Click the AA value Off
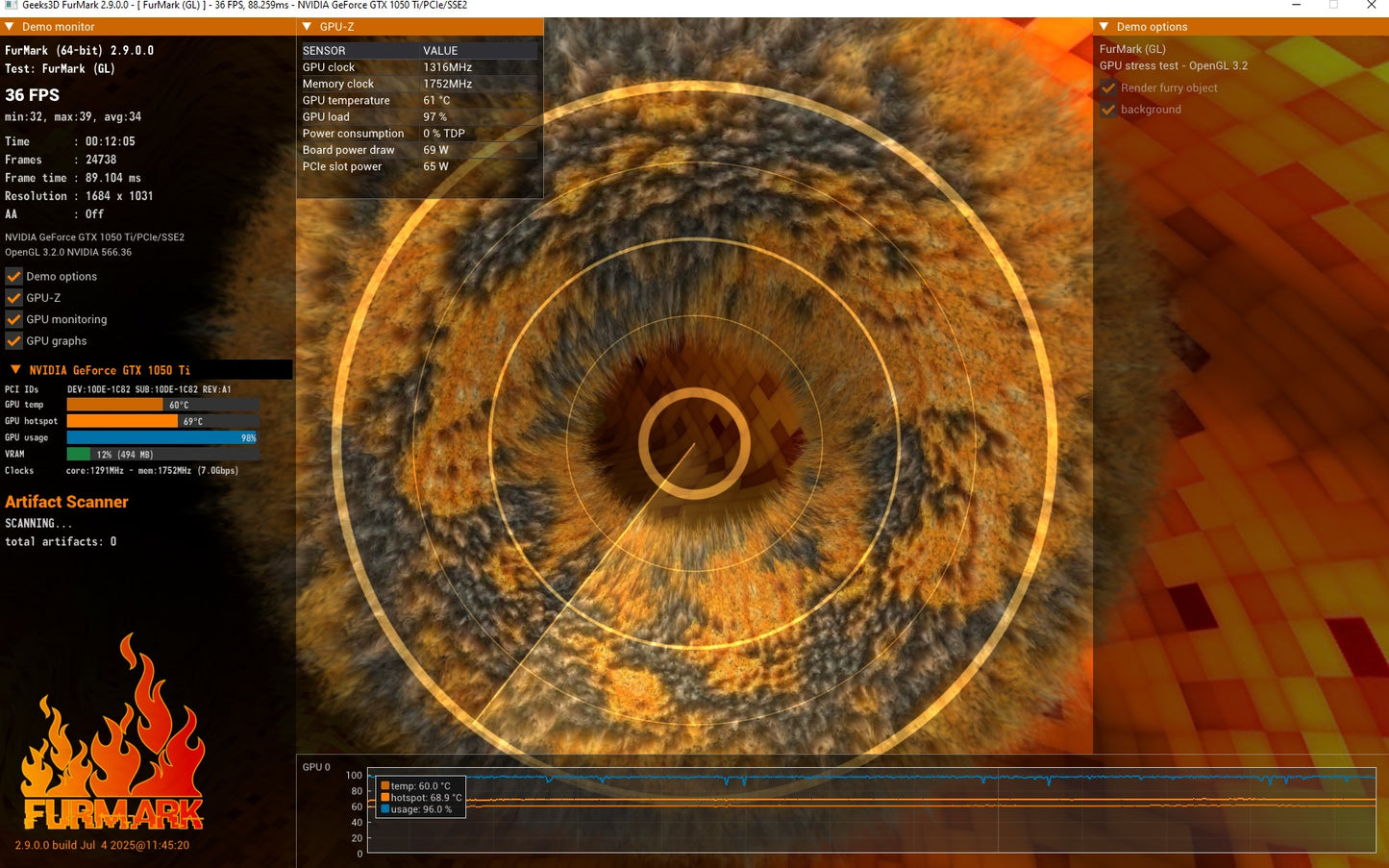This screenshot has width=1389, height=868. click(94, 214)
